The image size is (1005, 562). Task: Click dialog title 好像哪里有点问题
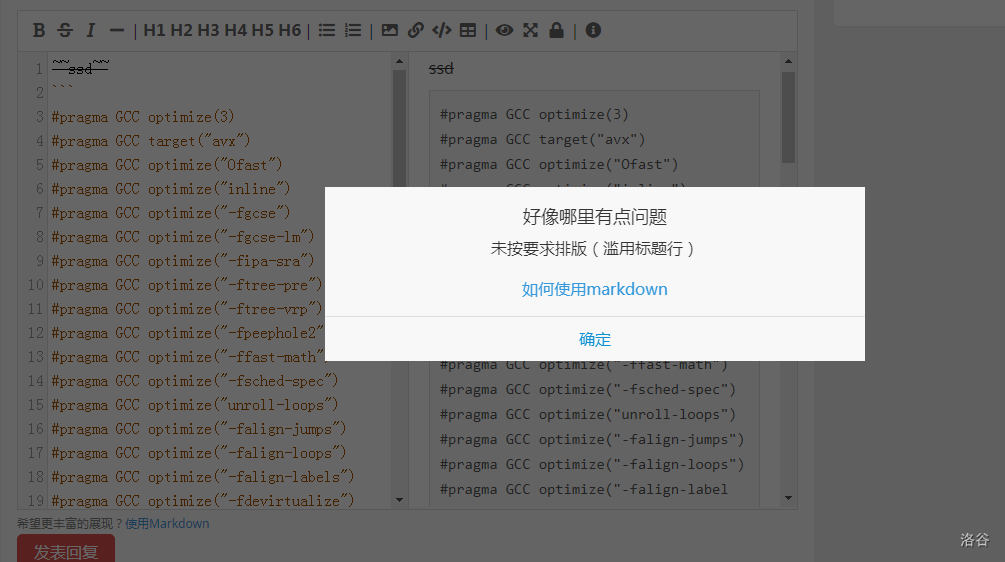595,217
